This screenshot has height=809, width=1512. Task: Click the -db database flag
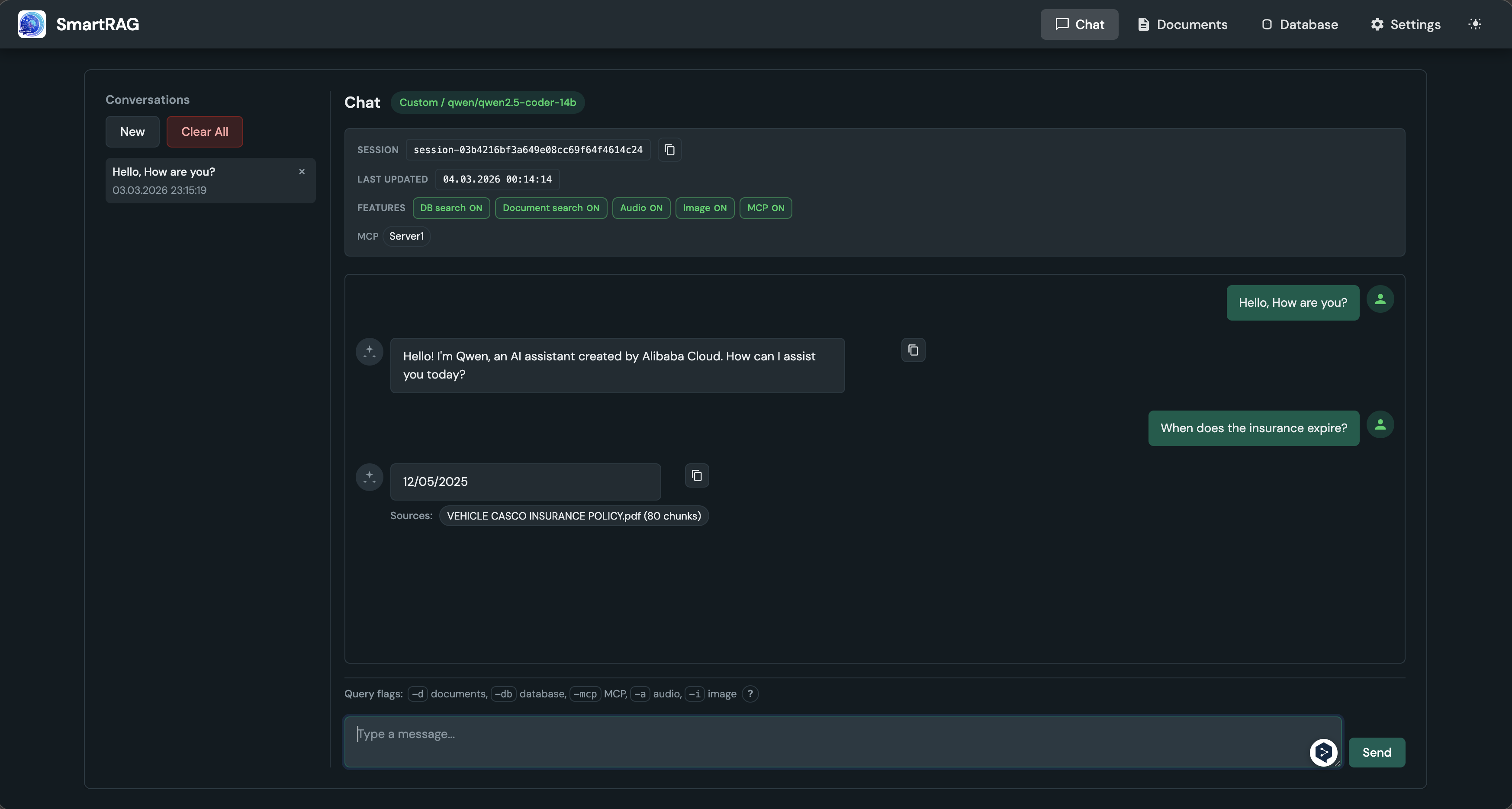click(x=503, y=694)
